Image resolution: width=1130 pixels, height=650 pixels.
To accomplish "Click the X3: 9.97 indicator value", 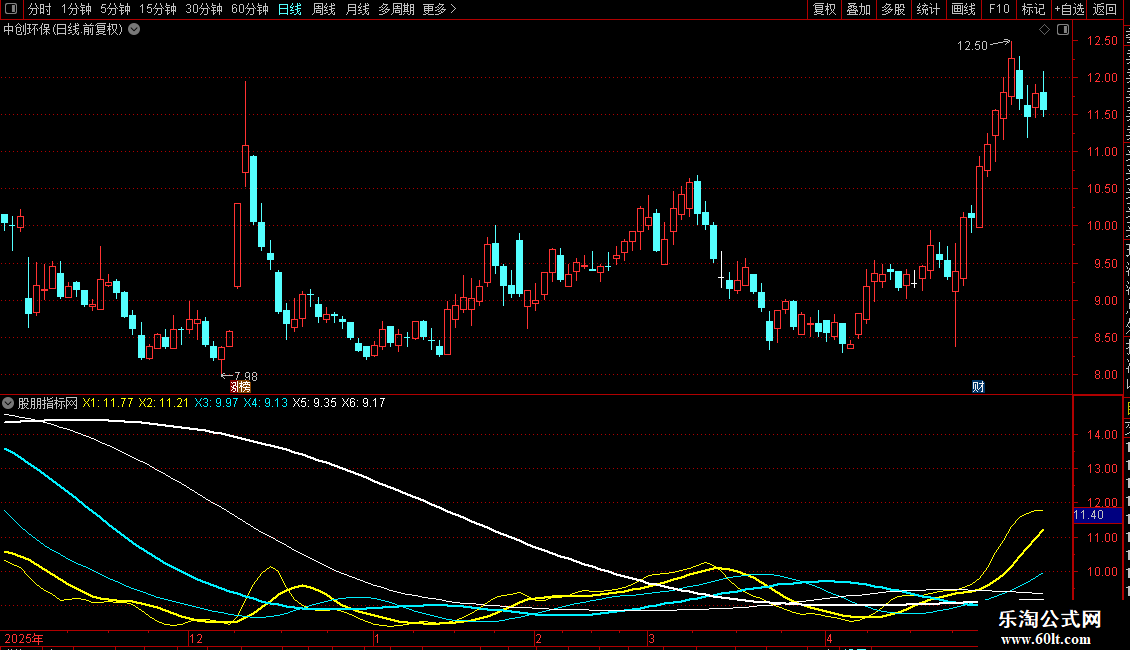I will [216, 403].
